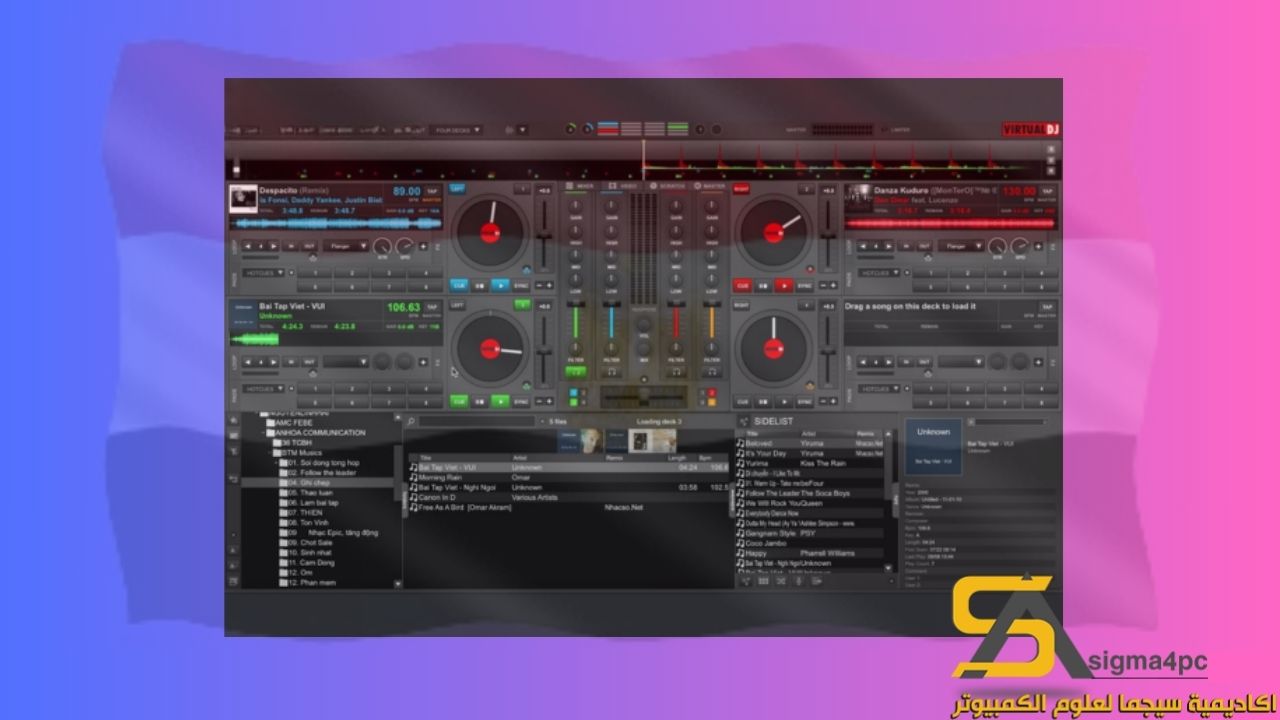
Task: Click the Despacito deck pitch-bend plus button
Action: click(548, 285)
